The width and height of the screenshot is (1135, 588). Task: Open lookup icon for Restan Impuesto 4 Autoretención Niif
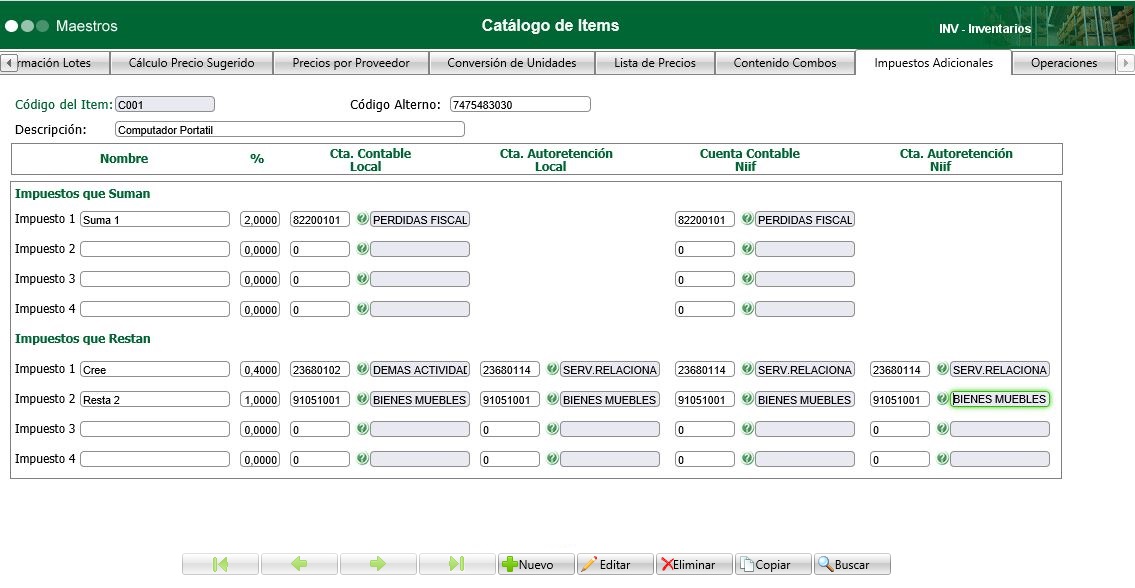tap(942, 458)
